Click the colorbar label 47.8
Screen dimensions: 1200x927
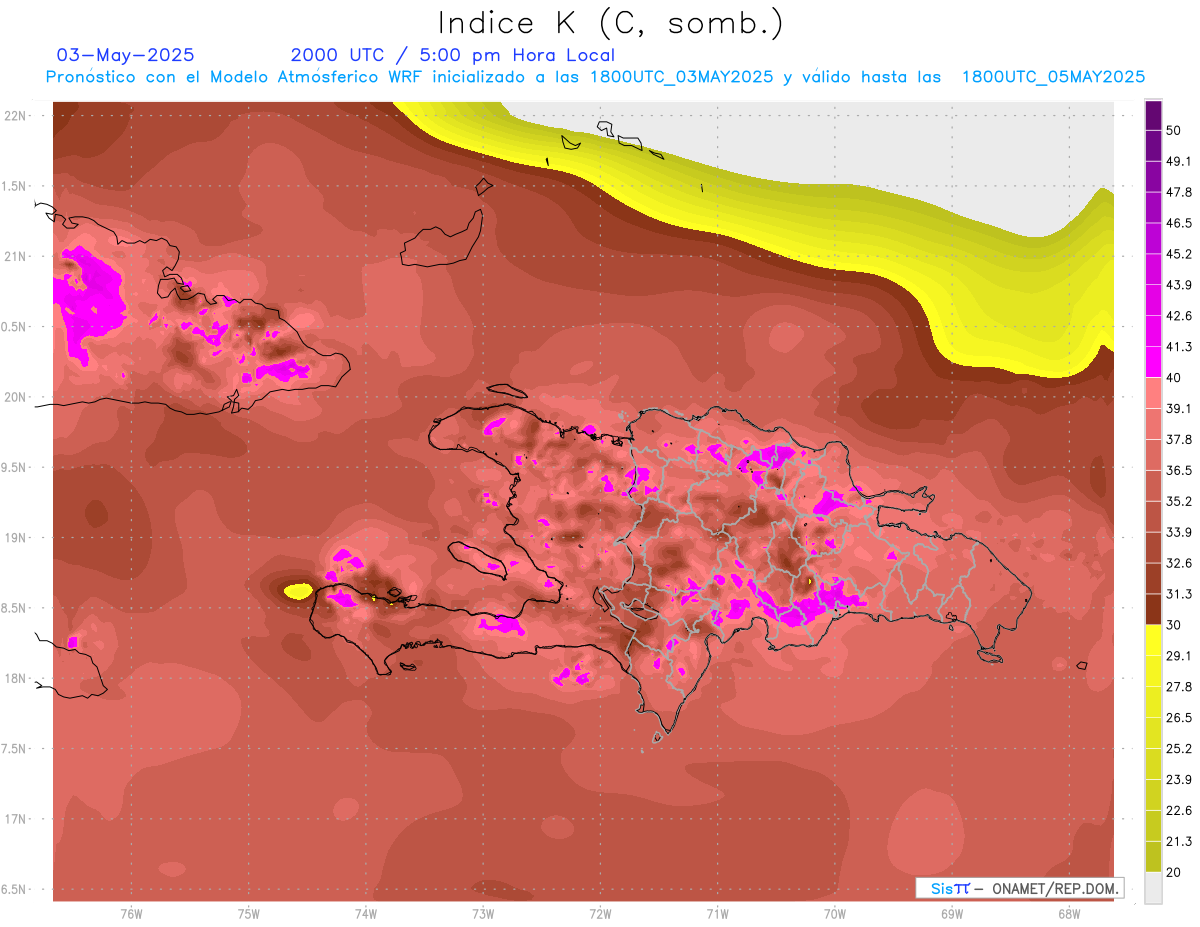click(x=1180, y=192)
